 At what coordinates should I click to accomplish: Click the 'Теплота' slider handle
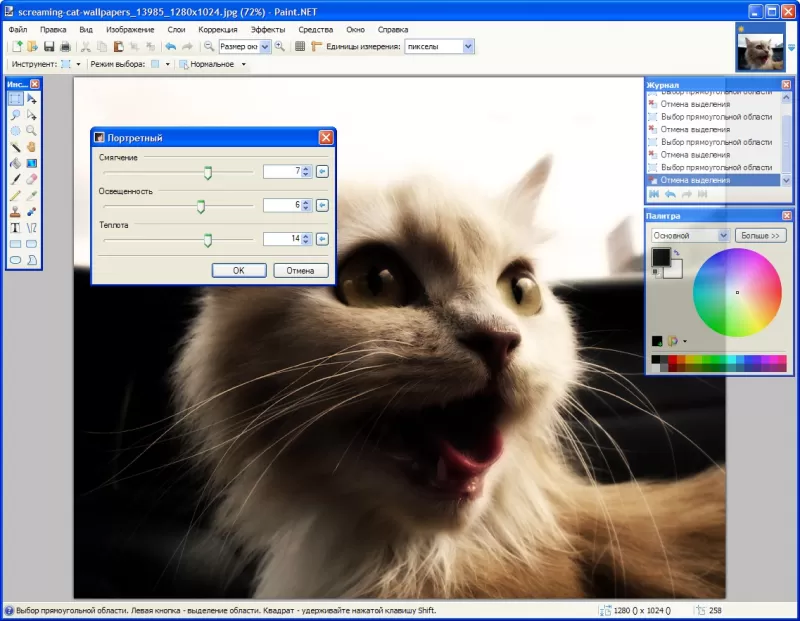coord(208,240)
